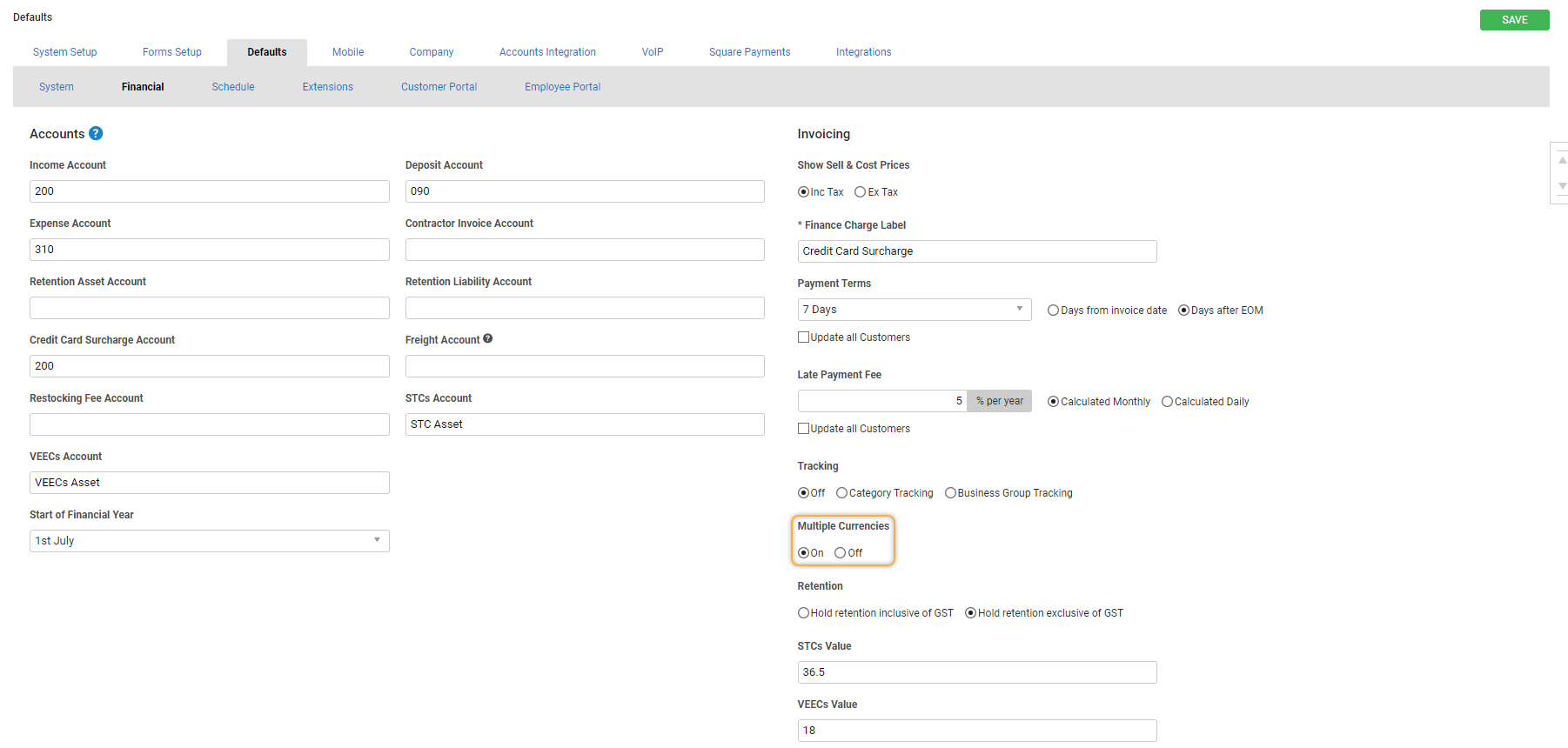Tick Update all Customers under Payment Terms
The image size is (1568, 748).
click(803, 337)
